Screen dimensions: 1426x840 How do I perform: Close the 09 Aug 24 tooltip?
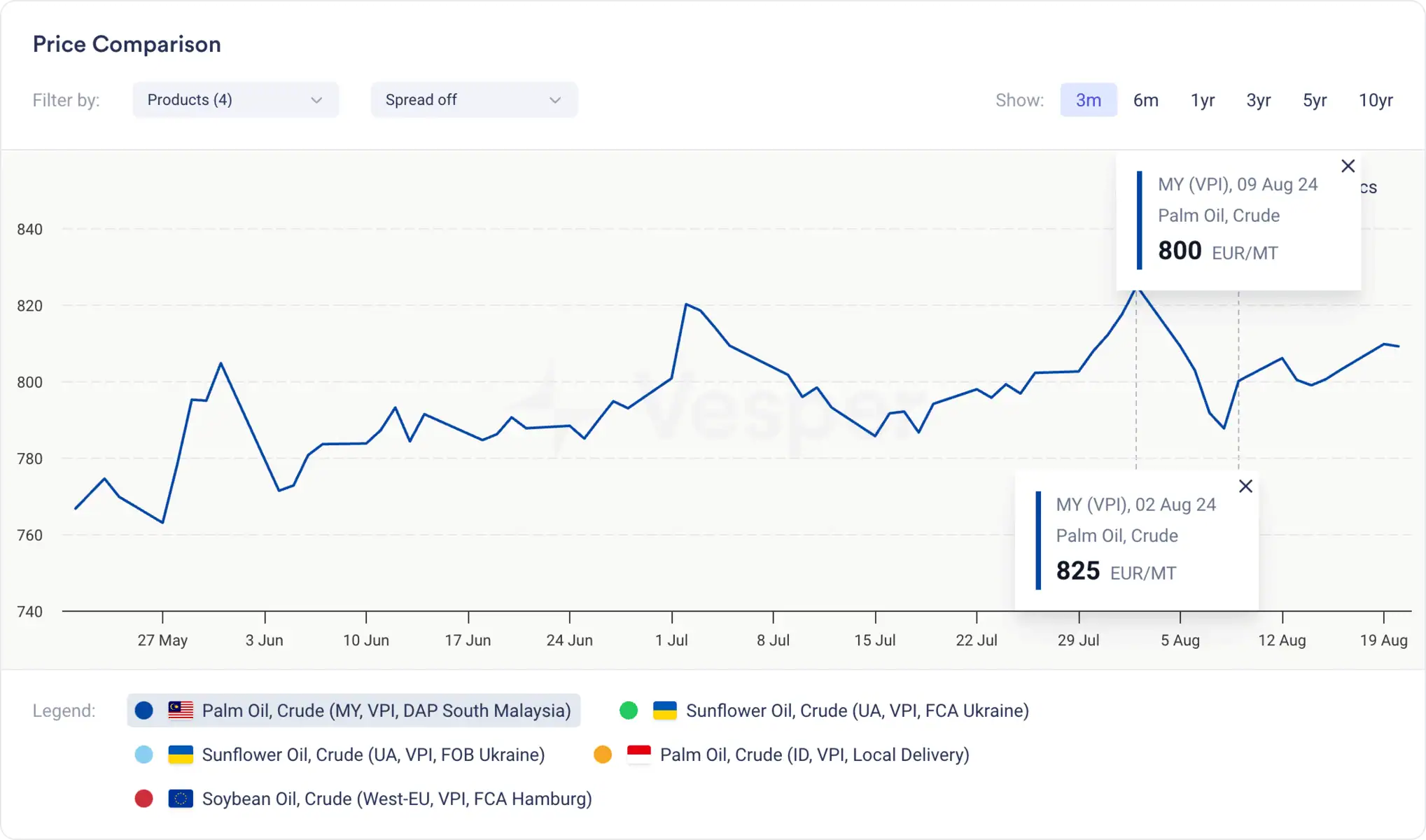(x=1348, y=166)
